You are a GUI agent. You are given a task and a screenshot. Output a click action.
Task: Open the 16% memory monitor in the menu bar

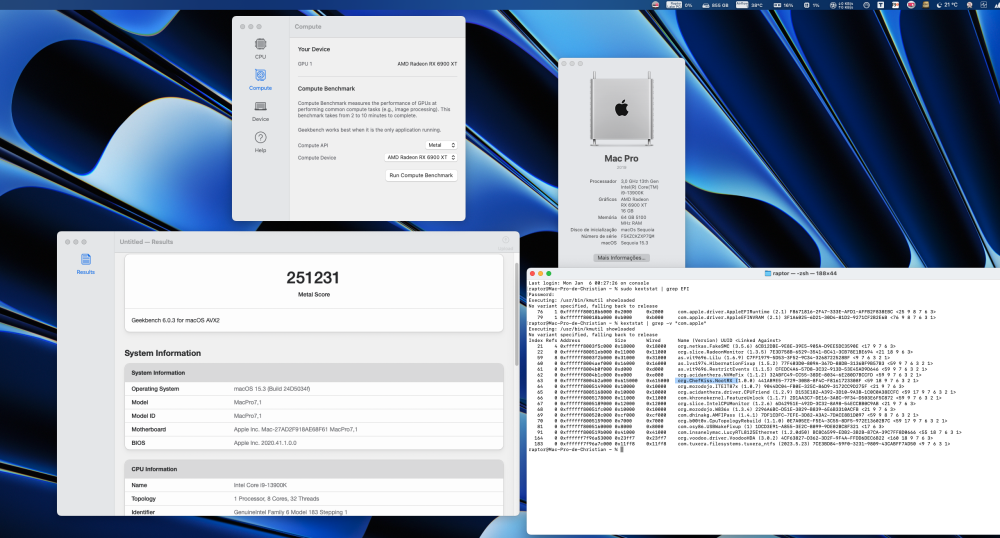[x=784, y=4]
